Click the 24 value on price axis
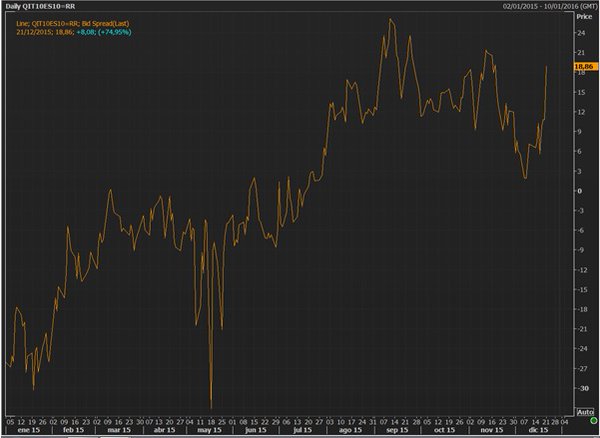Viewport: 600px width, 438px height. pyautogui.click(x=581, y=33)
